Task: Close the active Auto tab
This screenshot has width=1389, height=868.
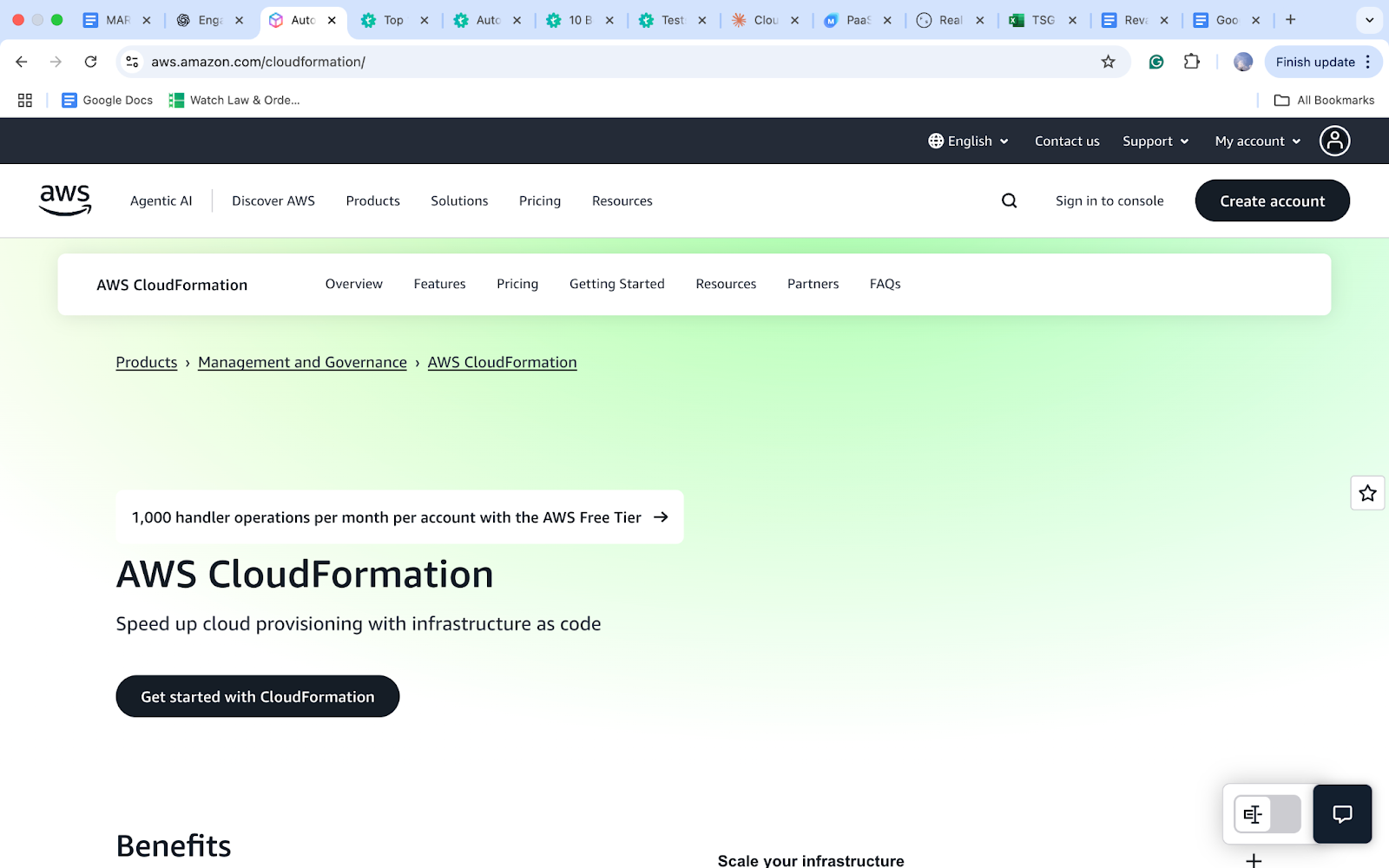Action: [332, 20]
